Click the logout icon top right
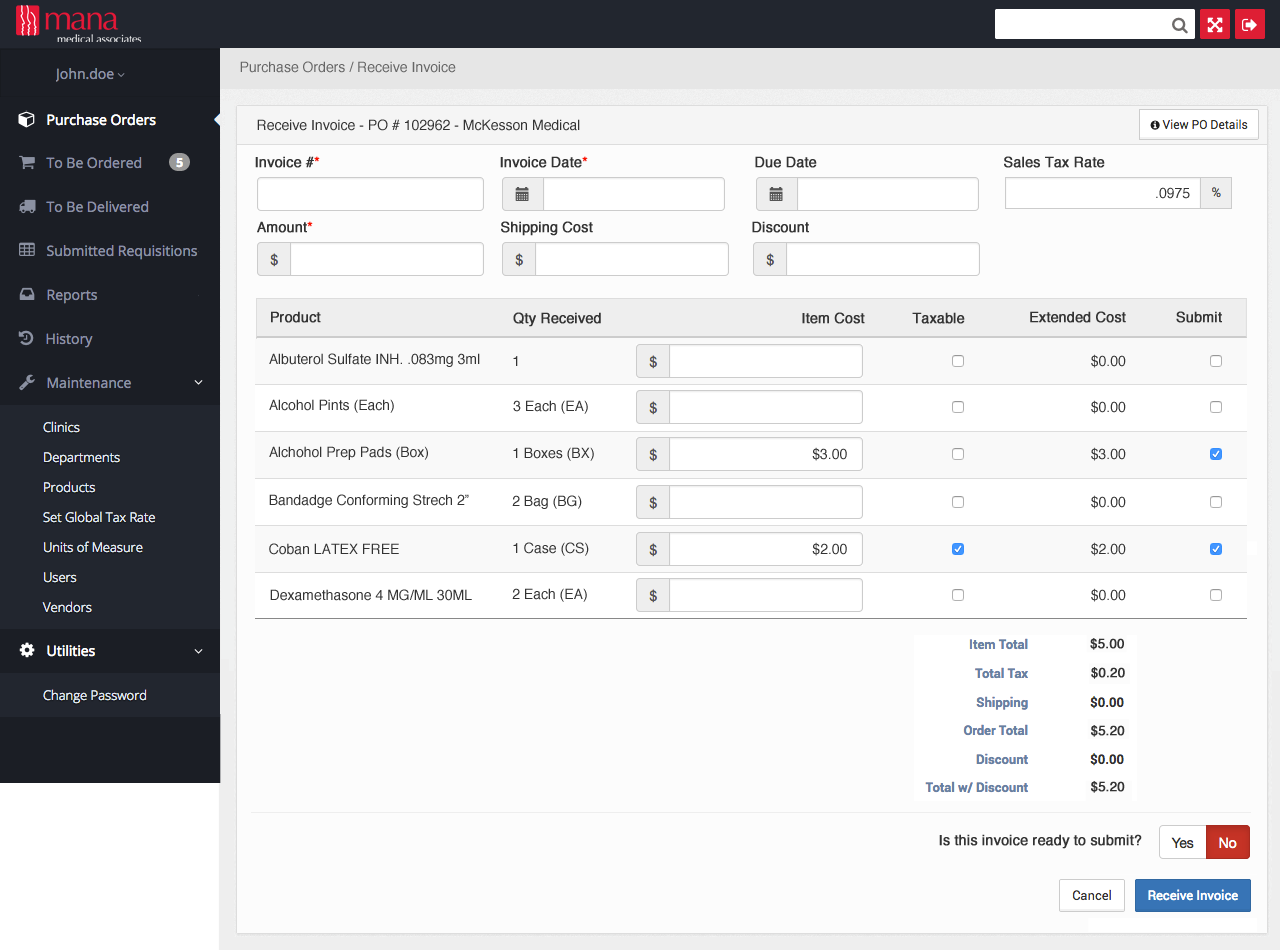Viewport: 1280px width, 950px height. tap(1250, 24)
